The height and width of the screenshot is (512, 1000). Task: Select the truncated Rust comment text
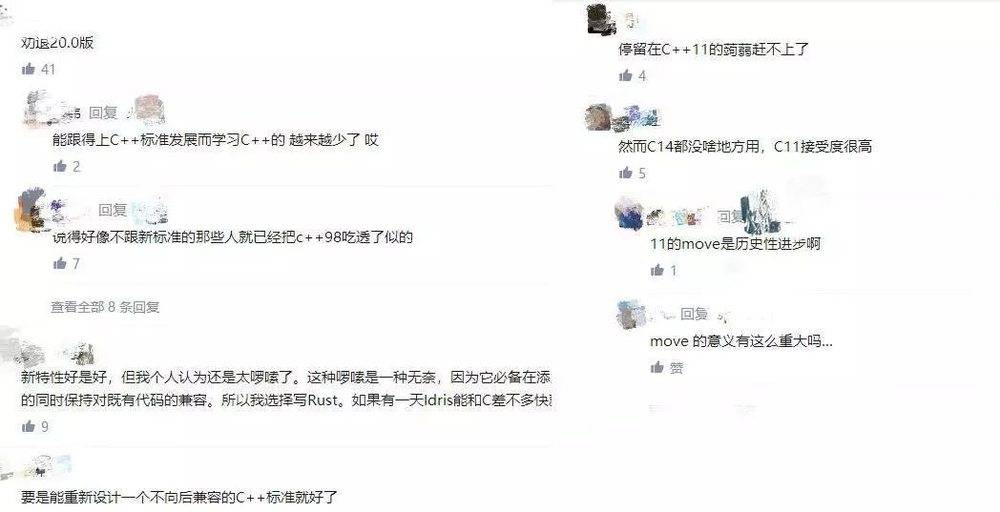pos(286,389)
